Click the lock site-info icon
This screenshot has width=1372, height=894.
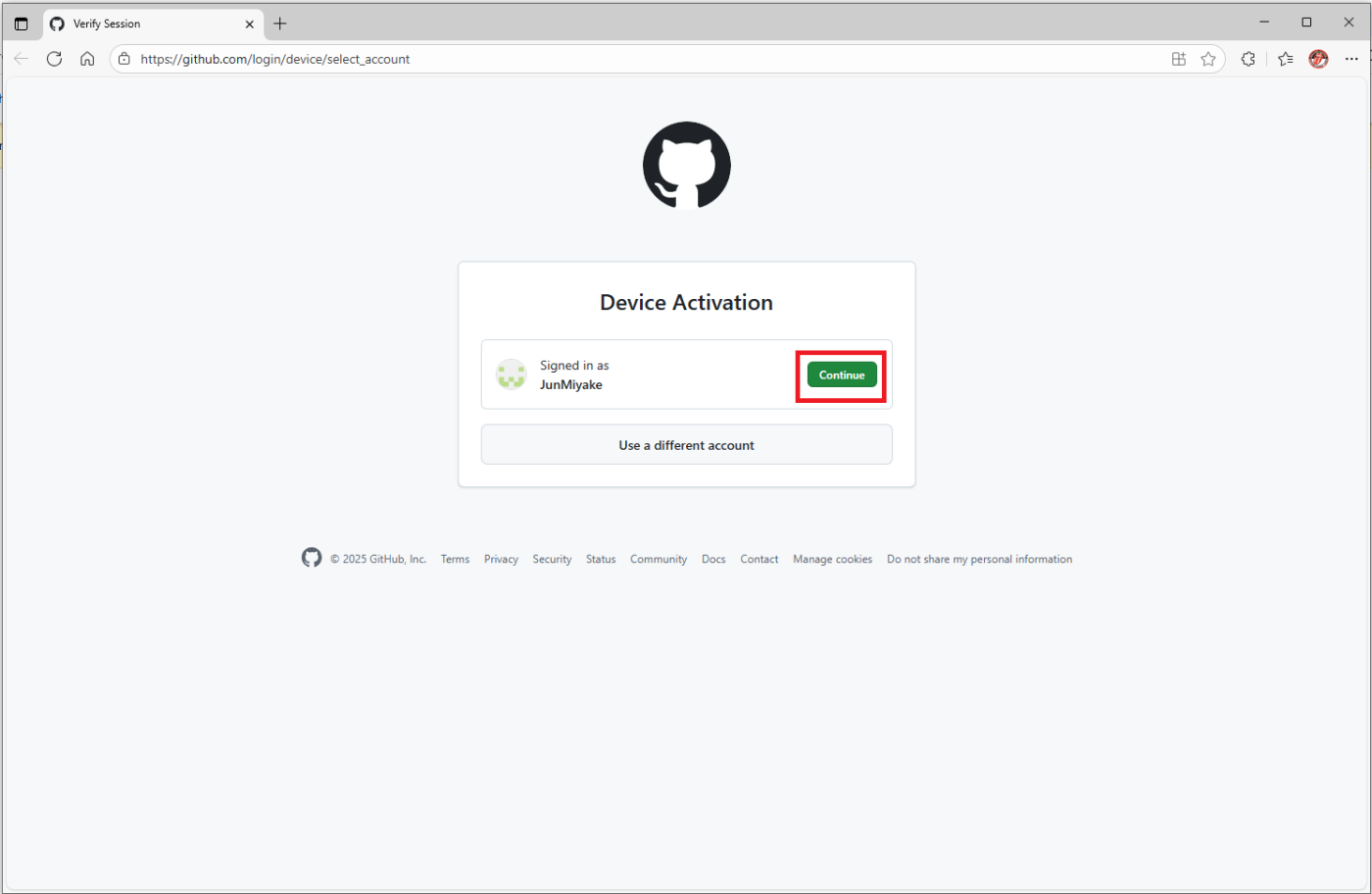point(124,59)
